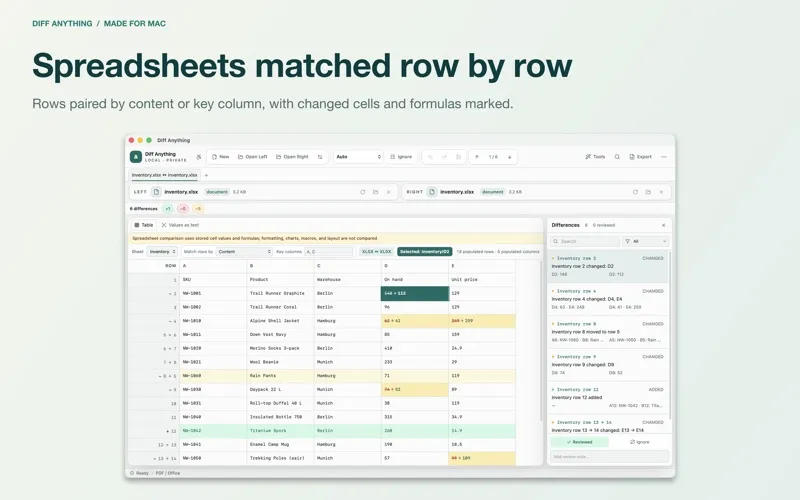Click the search magnifier icon in toolbar
Viewport: 800px width, 500px height.
pos(617,157)
